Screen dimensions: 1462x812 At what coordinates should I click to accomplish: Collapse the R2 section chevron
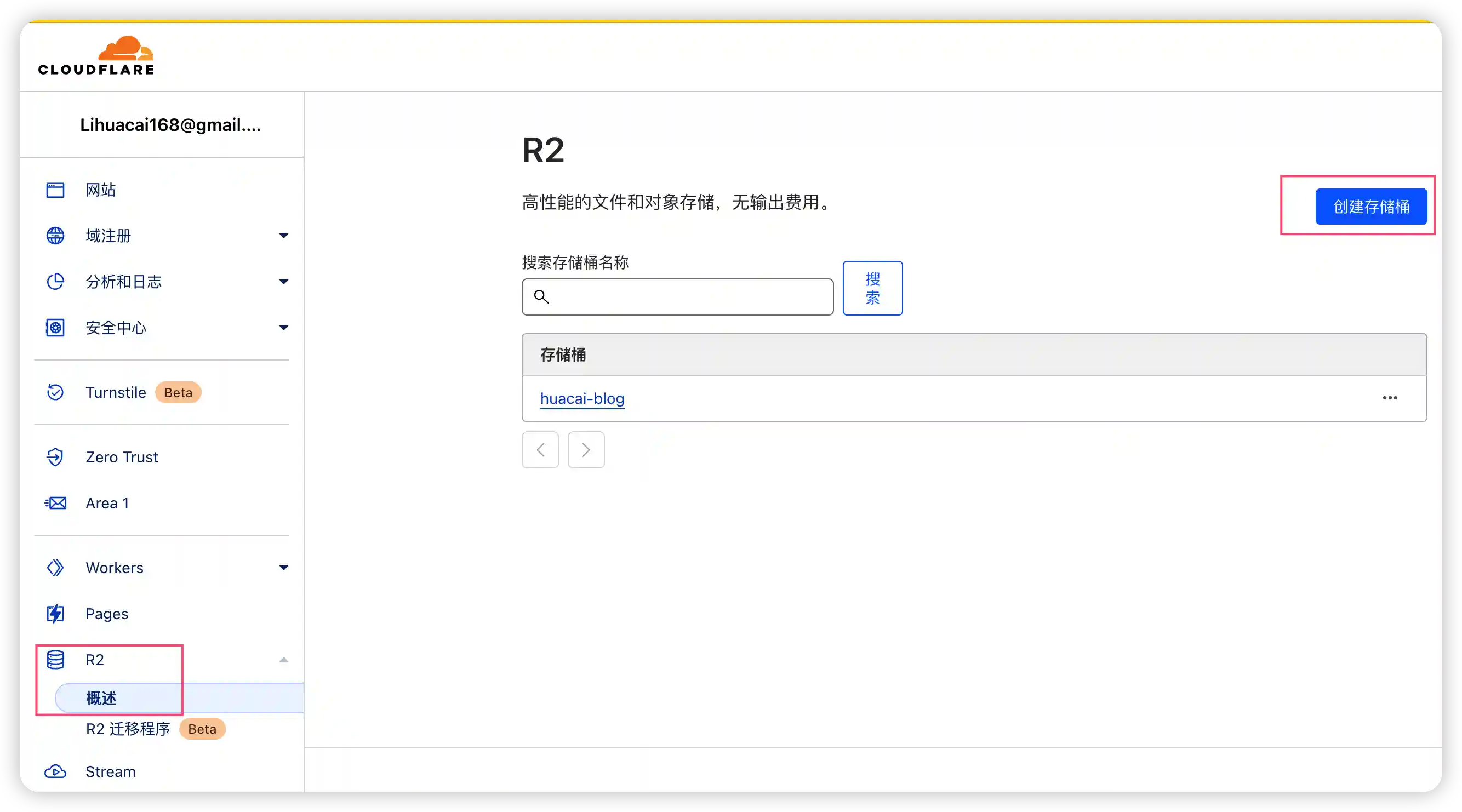(283, 659)
